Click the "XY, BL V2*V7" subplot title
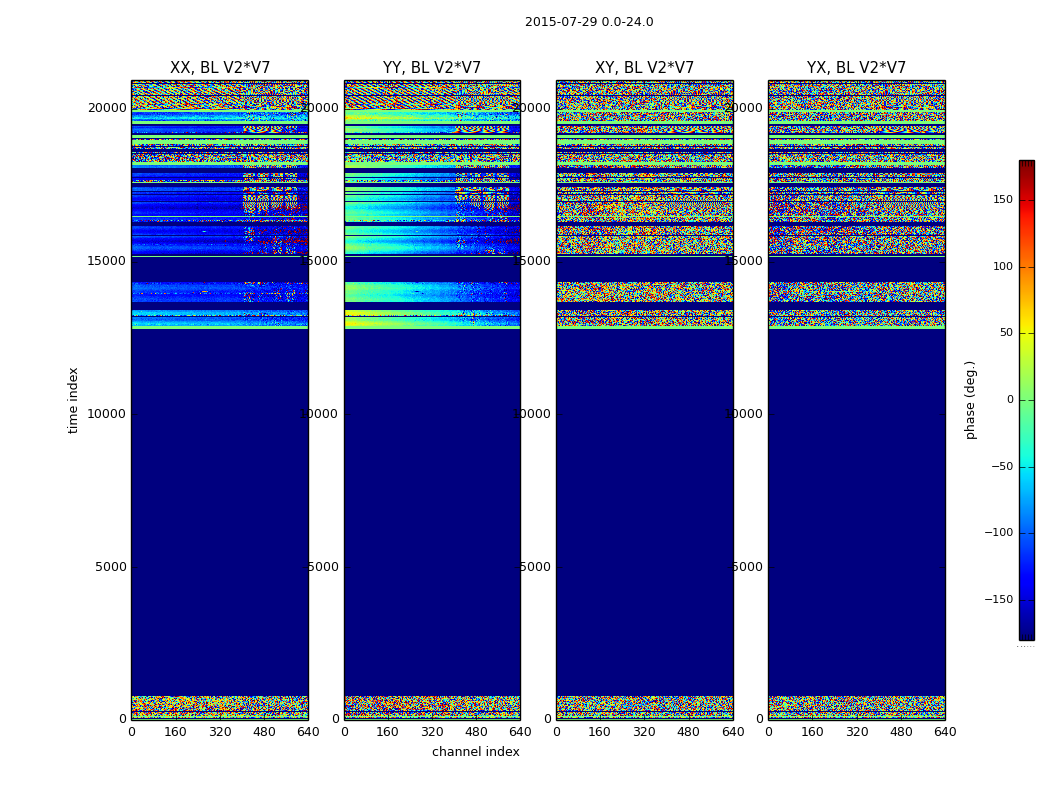This screenshot has width=1050, height=800. (x=644, y=68)
